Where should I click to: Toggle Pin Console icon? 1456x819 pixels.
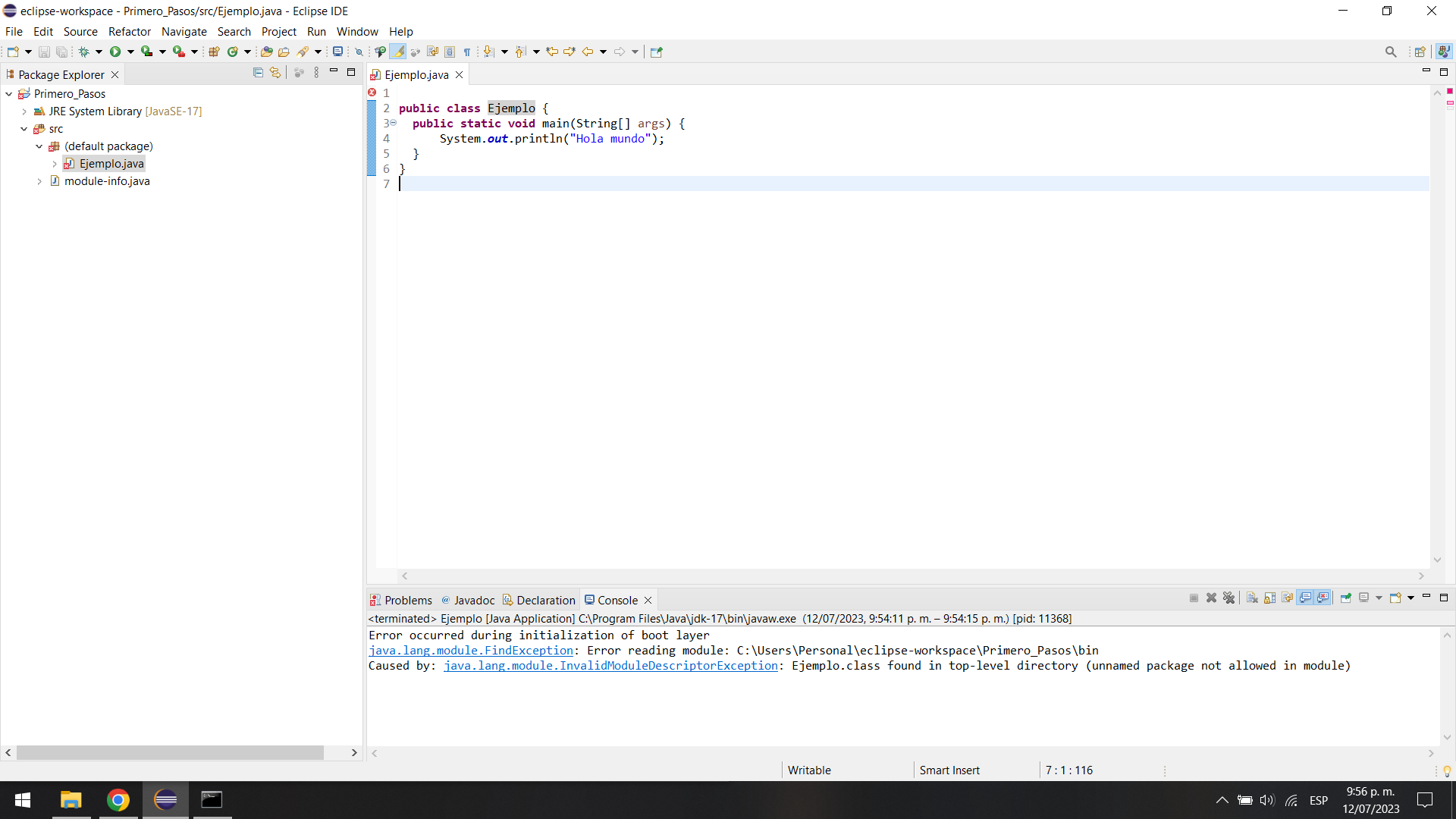point(1346,598)
